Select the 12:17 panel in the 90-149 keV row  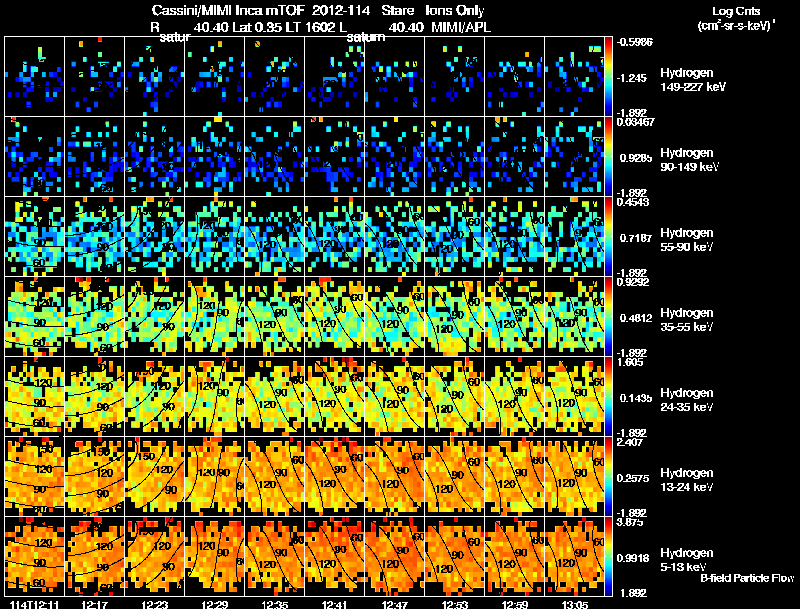click(x=94, y=157)
